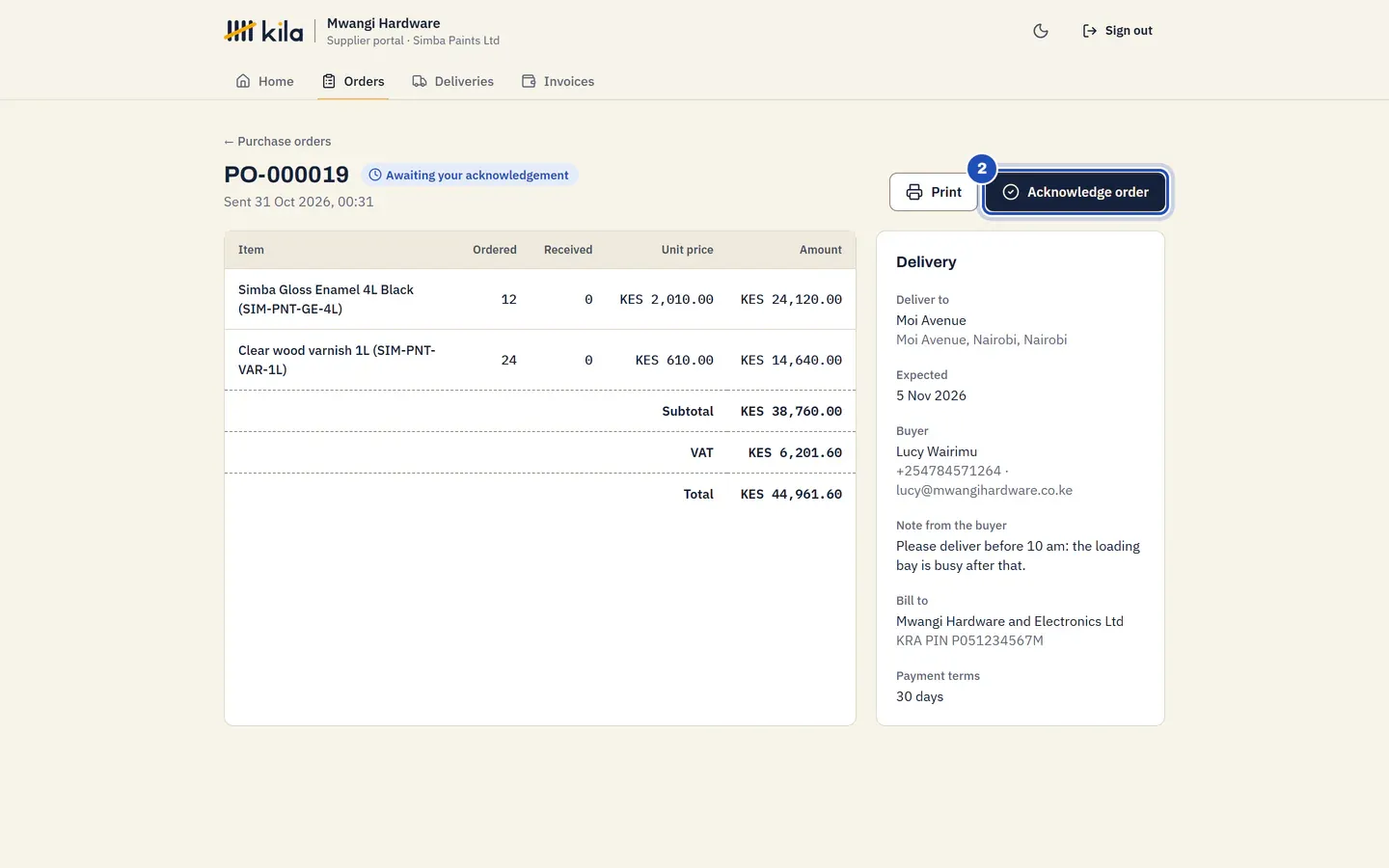Click Mwangi Hardware and Electronics Ltd
Viewport: 1389px width, 868px height.
pyautogui.click(x=1010, y=621)
